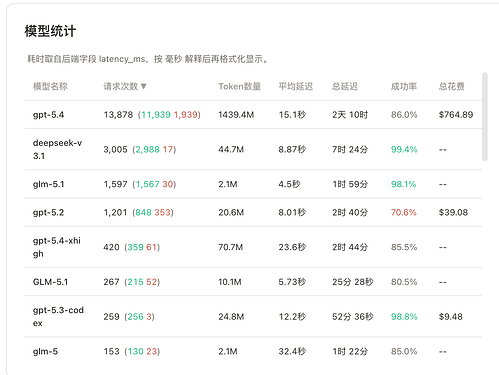
Task: Click the 153 request count
Action: tap(111, 351)
